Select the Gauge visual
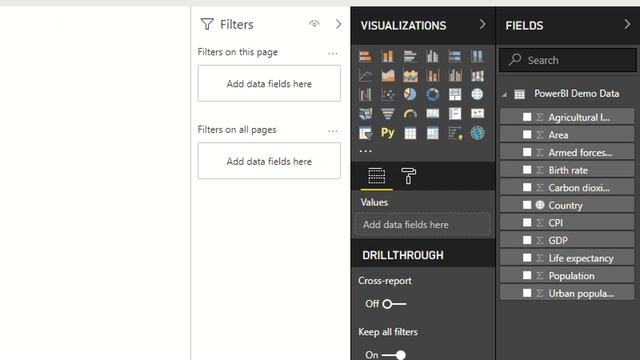This screenshot has height=360, width=640. (410, 113)
